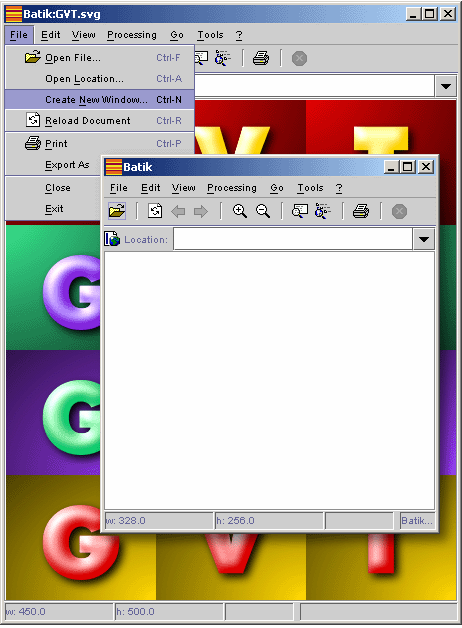Expand Location dropdown in Batik window
Viewport: 462px width, 628px height.
[x=424, y=240]
